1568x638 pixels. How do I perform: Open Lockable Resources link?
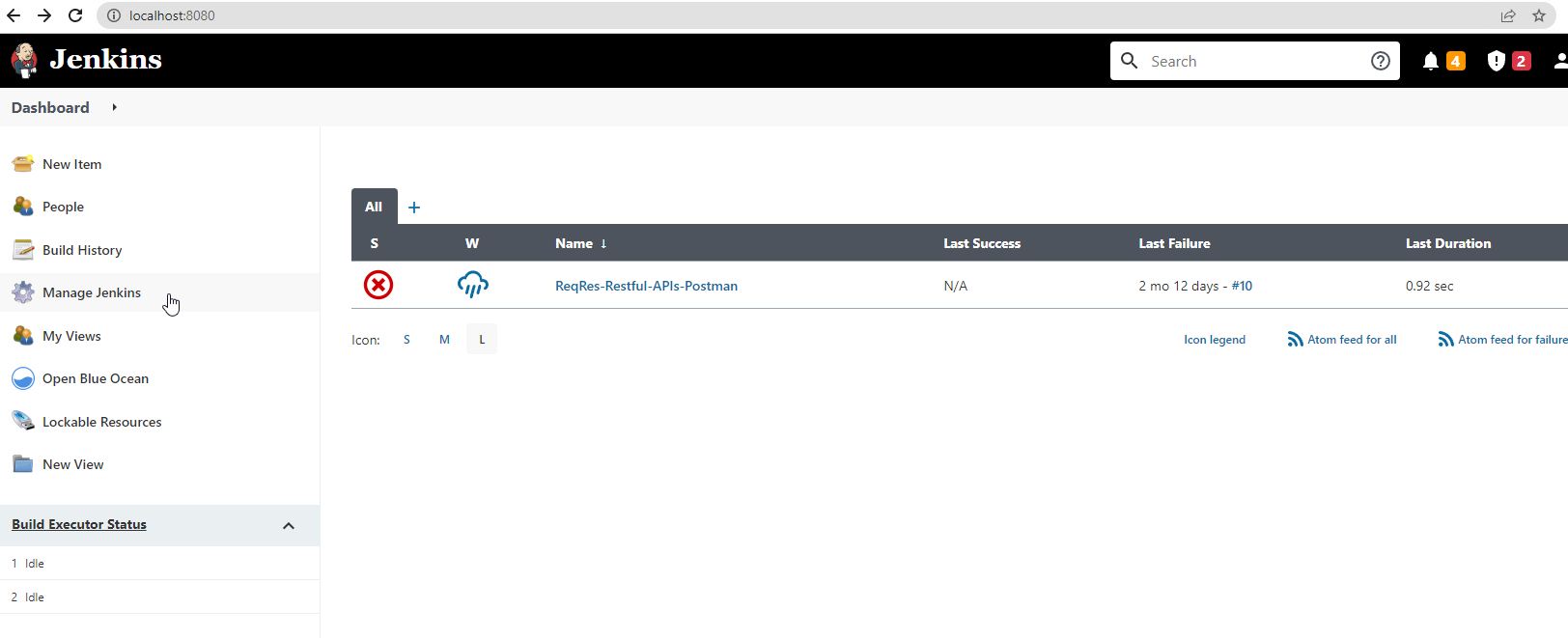pos(102,422)
